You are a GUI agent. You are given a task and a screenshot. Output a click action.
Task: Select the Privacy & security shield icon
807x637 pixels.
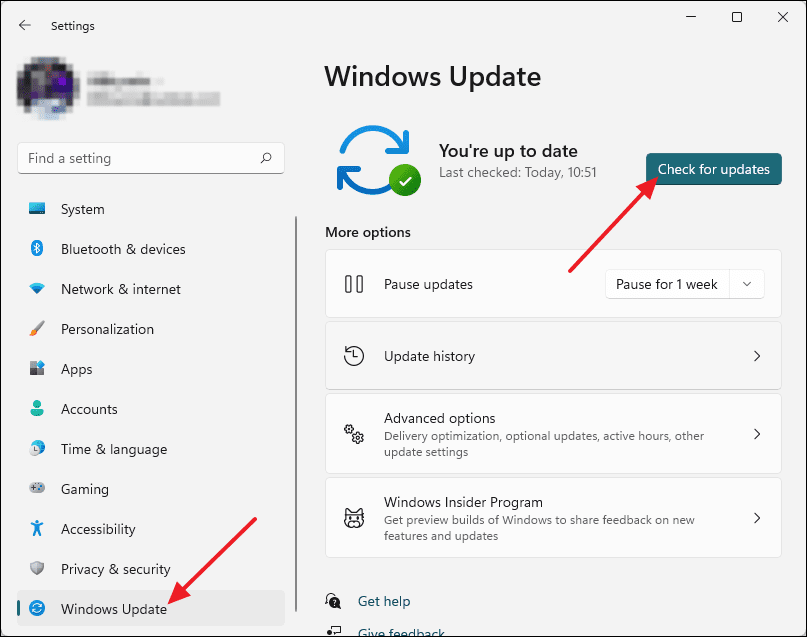coord(38,569)
